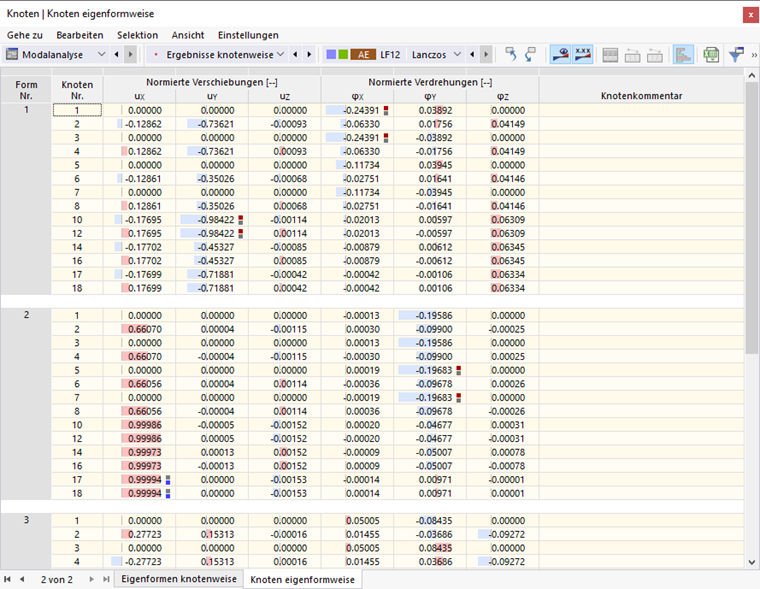760x589 pixels.
Task: Click the purple load case color square
Action: (x=331, y=54)
